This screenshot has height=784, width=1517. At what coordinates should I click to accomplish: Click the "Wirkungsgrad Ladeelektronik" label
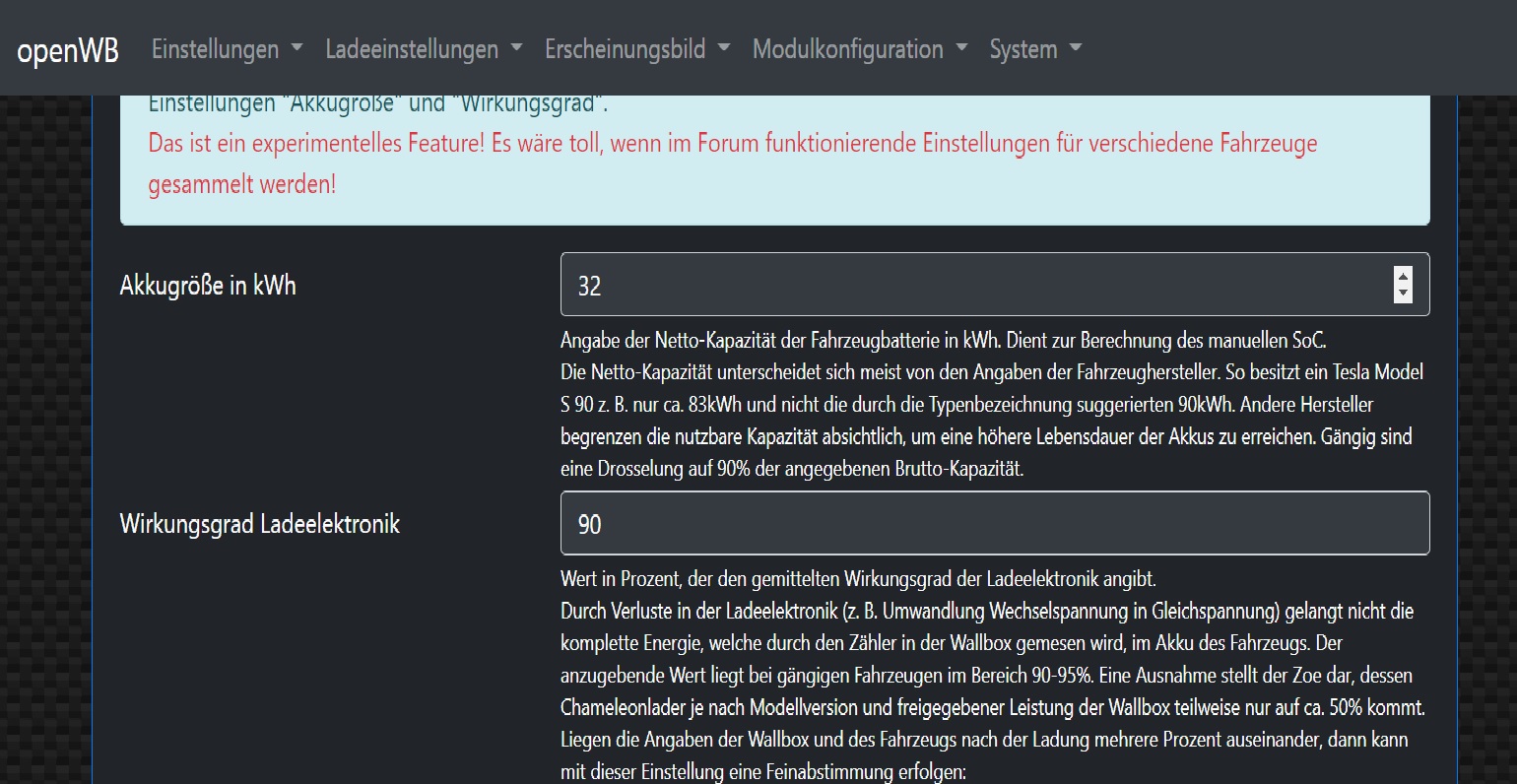[x=260, y=524]
